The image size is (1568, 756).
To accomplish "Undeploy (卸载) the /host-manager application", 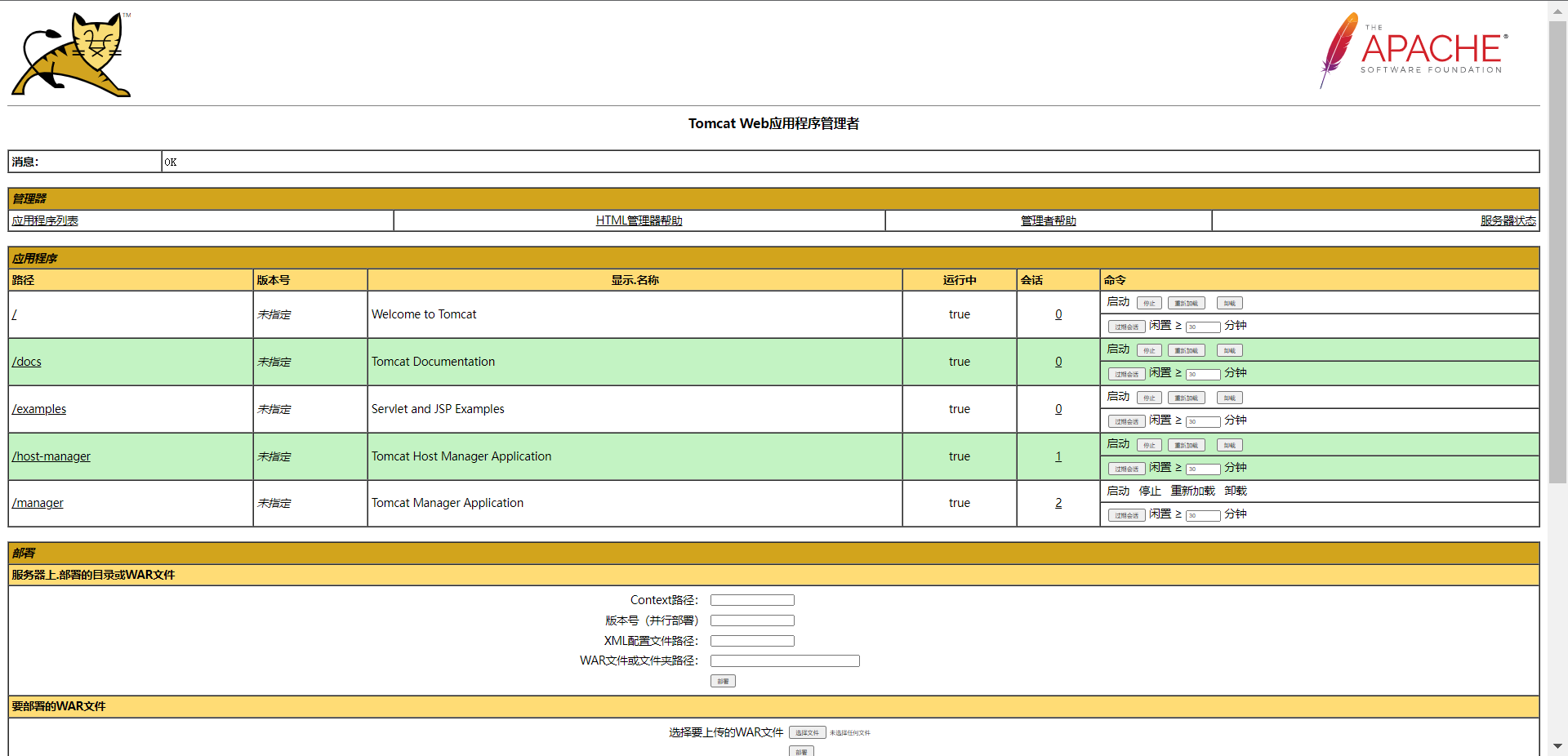I will (x=1229, y=445).
